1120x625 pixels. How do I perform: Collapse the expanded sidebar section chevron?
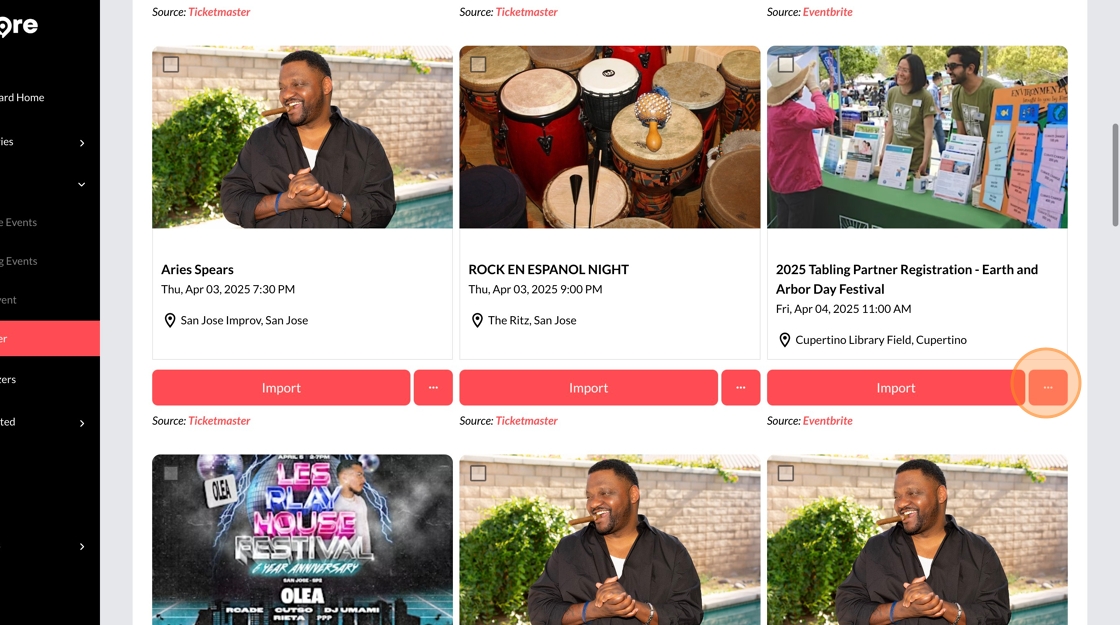[x=81, y=184]
